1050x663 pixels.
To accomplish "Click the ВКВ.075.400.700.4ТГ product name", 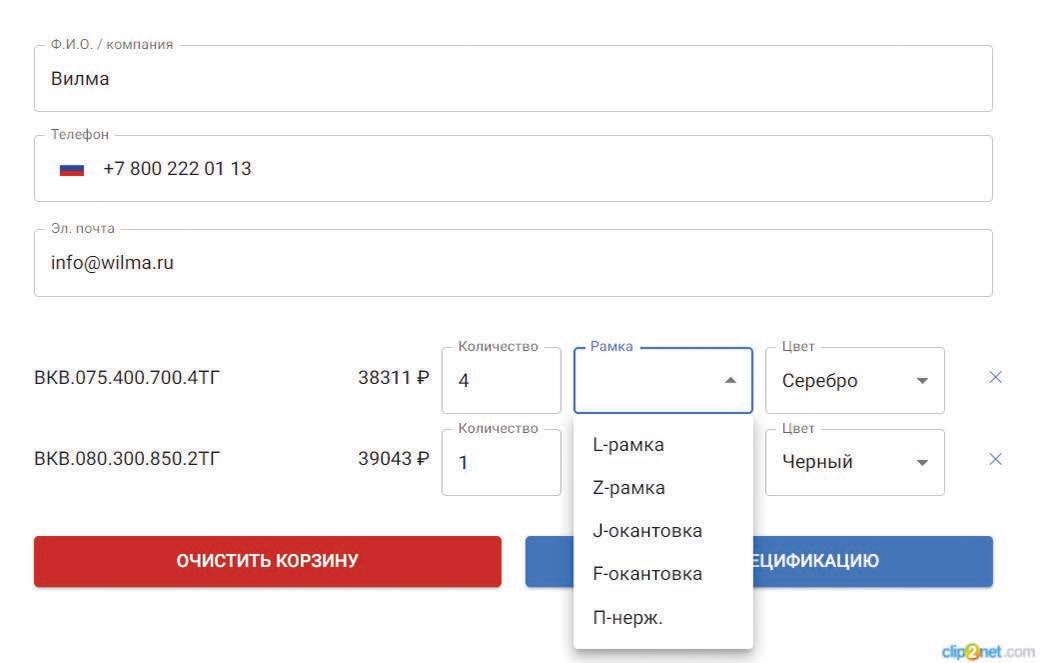I will (127, 378).
